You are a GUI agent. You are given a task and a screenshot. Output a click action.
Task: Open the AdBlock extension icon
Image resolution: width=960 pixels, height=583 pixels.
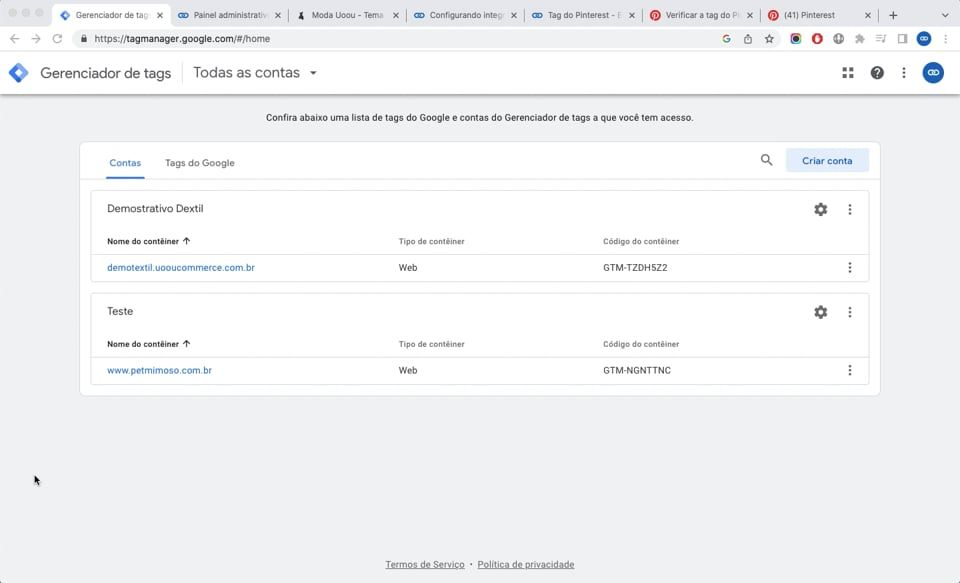point(817,38)
